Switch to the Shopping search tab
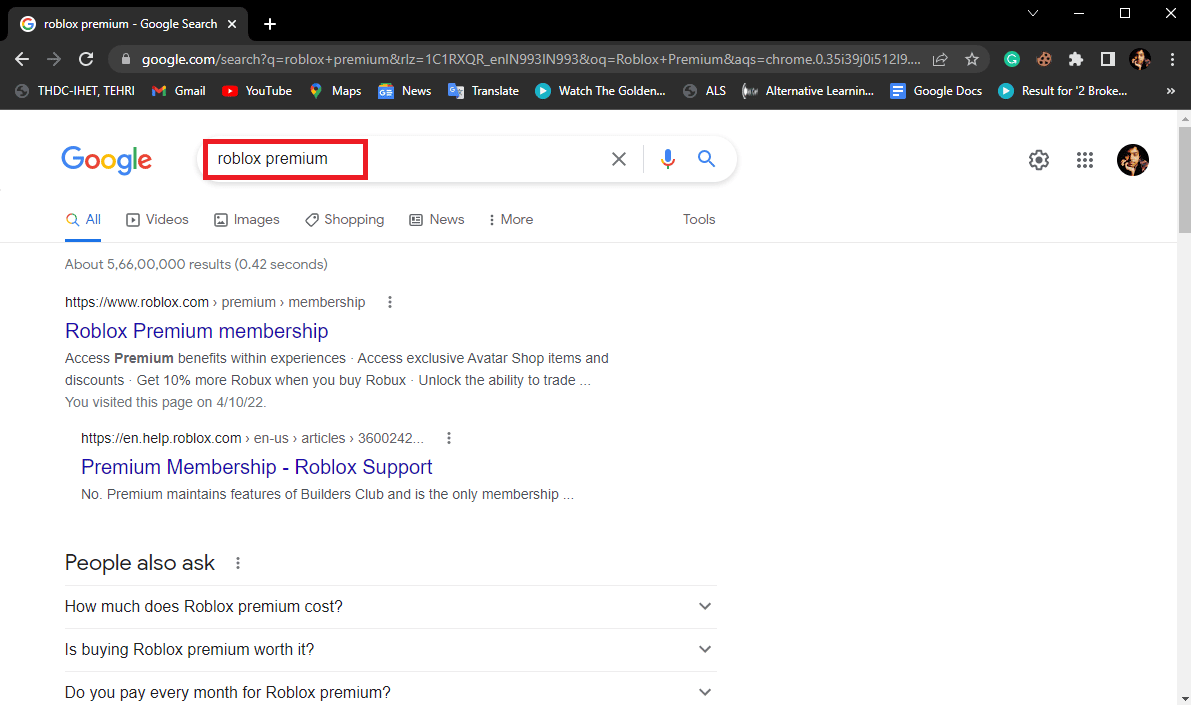The width and height of the screenshot is (1191, 705). (344, 219)
